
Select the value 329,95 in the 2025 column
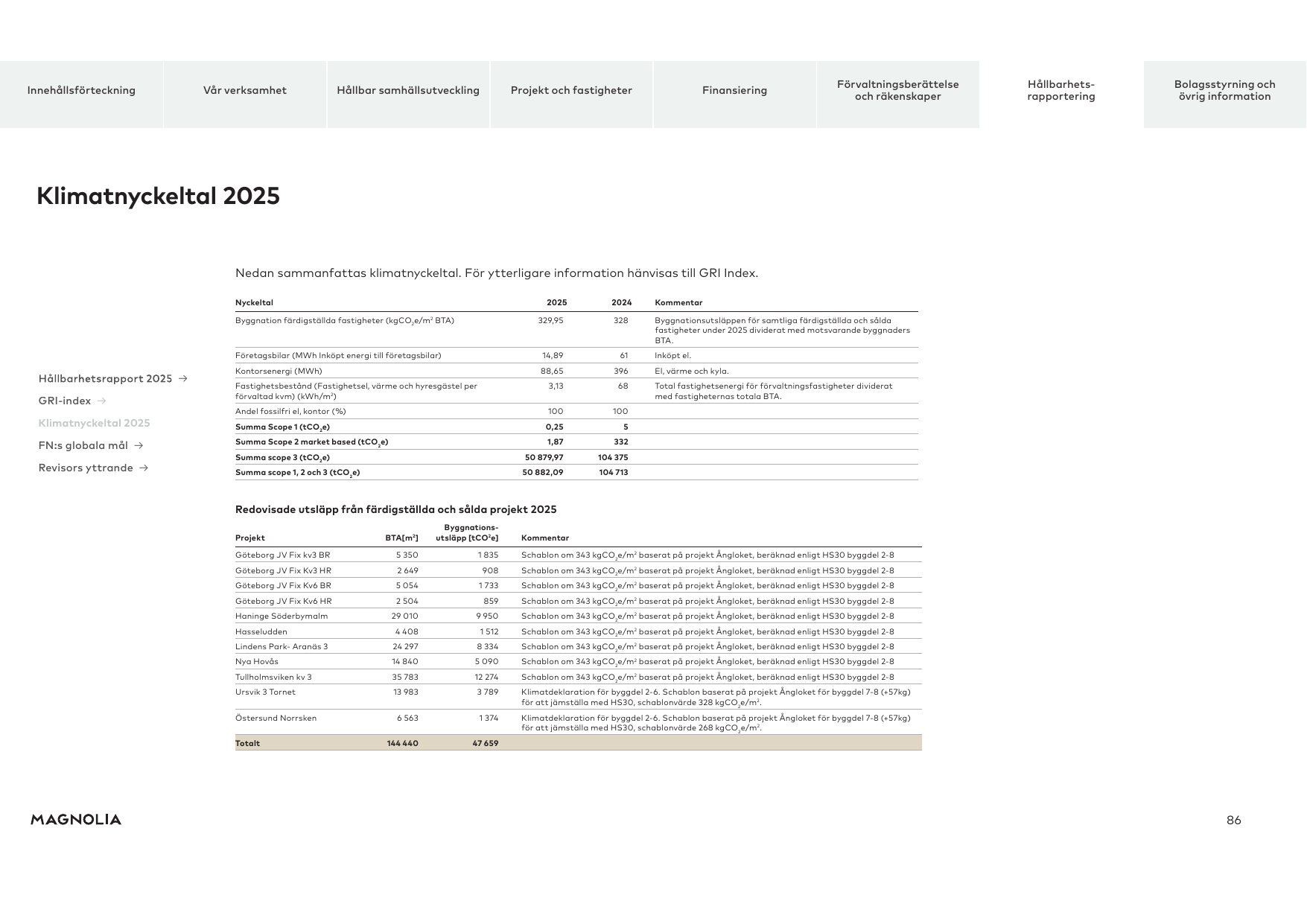point(550,320)
